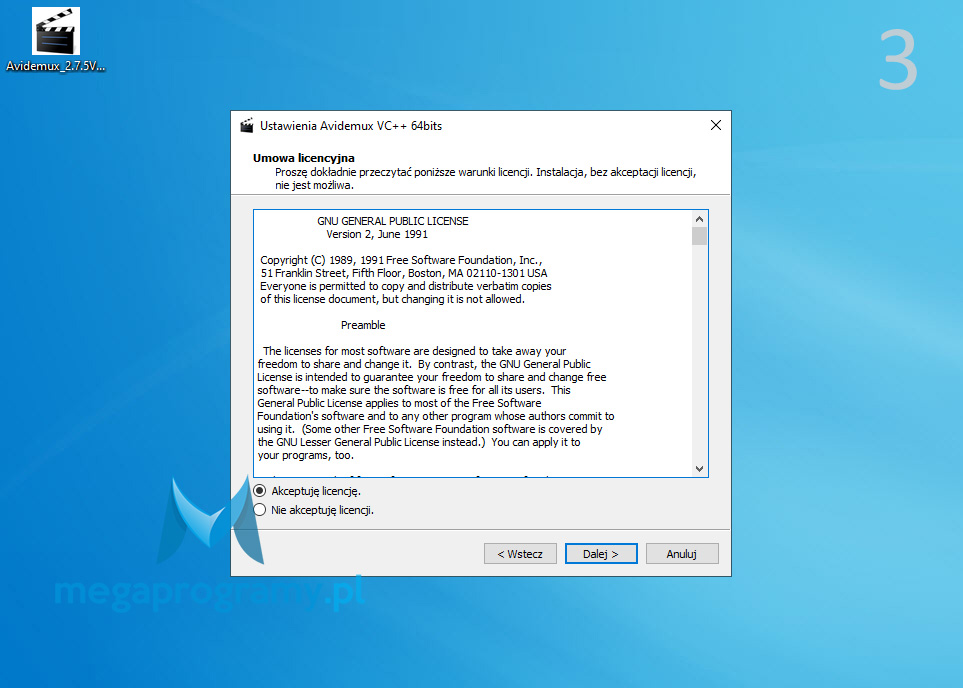Viewport: 963px width, 688px height.
Task: Select 'Akceptuję licencję' radio button
Action: [x=260, y=491]
